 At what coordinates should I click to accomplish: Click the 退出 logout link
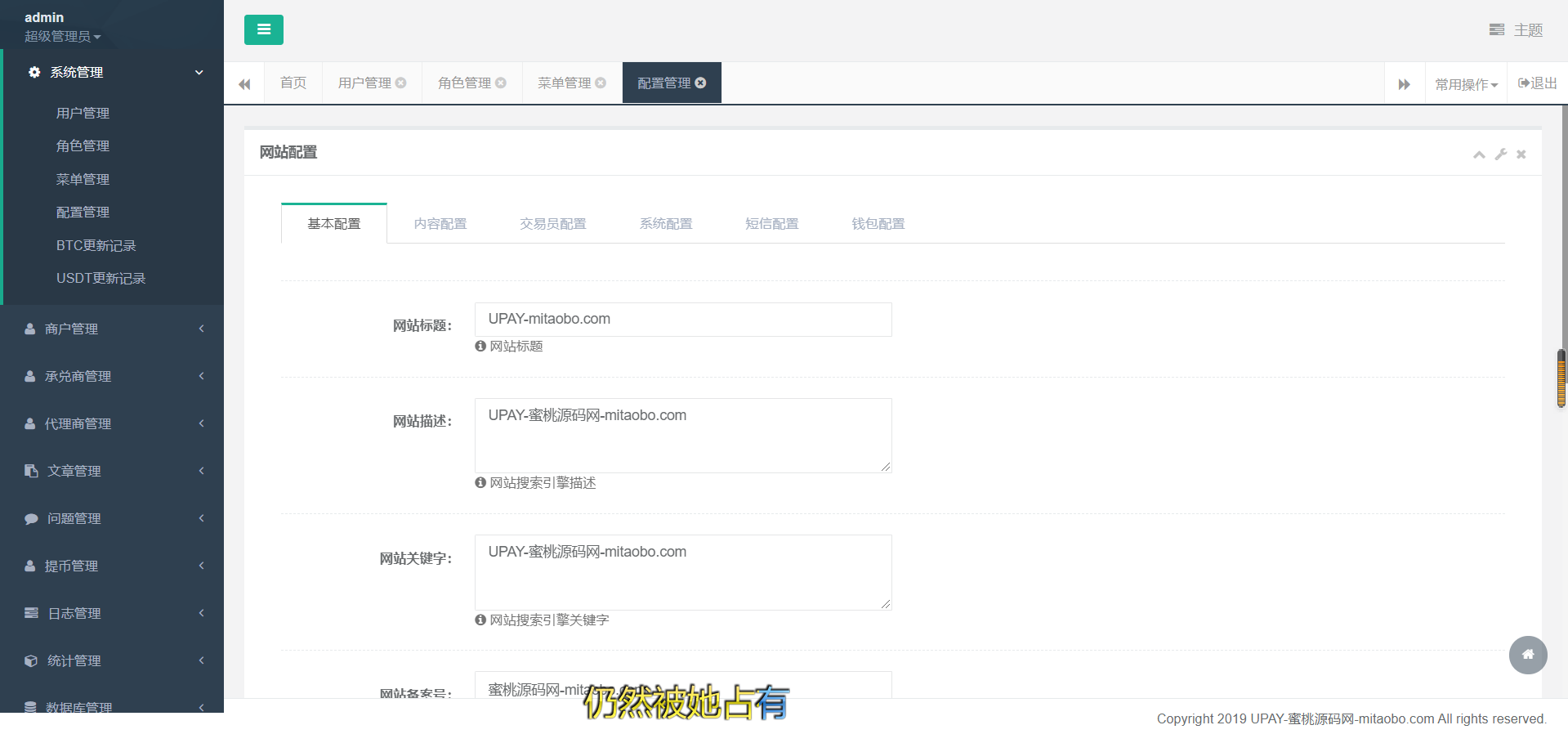pos(1537,83)
